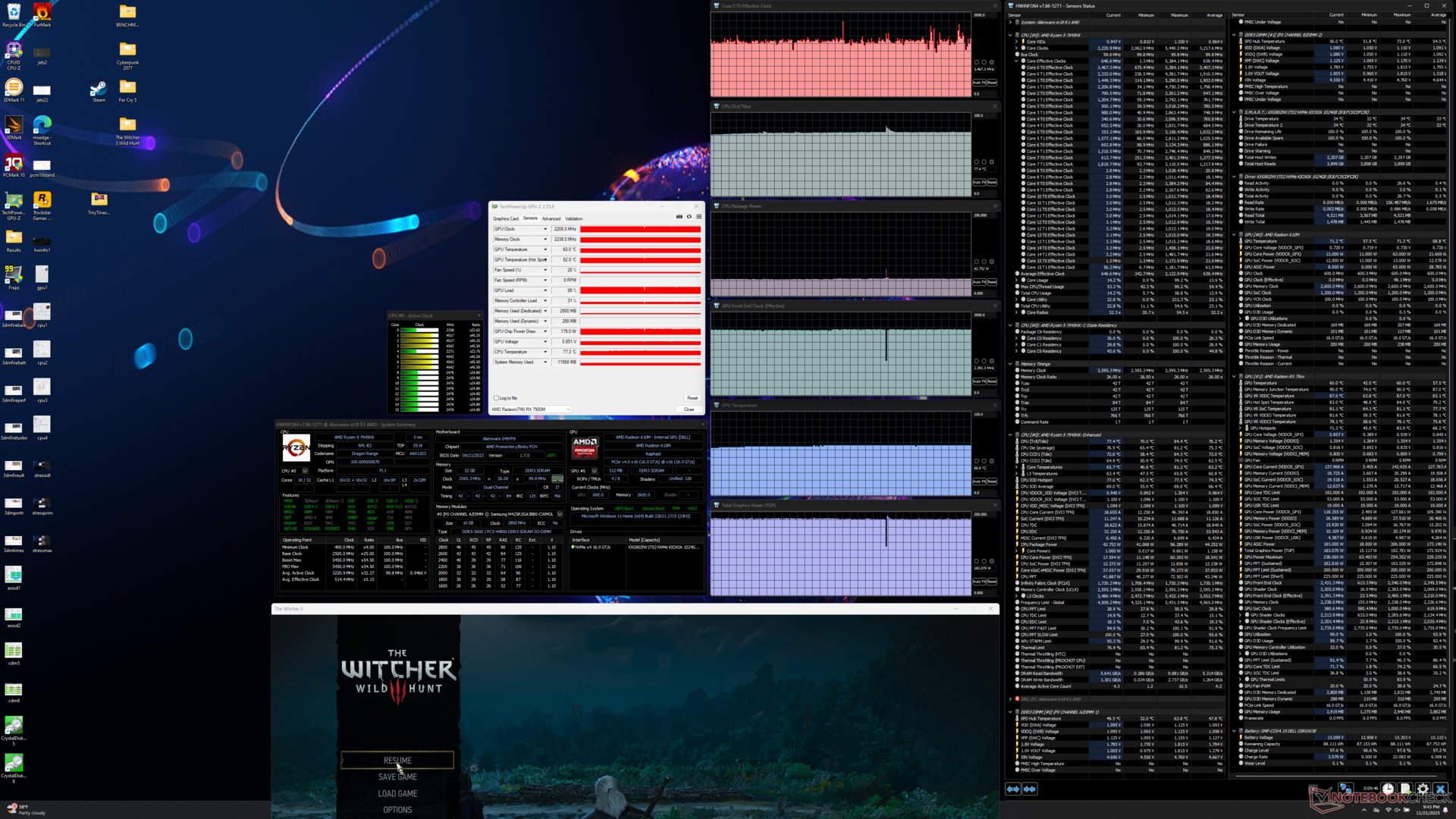The image size is (1456, 819).
Task: Open the Fan Speed (RPM) sensor dropdown
Action: point(544,281)
